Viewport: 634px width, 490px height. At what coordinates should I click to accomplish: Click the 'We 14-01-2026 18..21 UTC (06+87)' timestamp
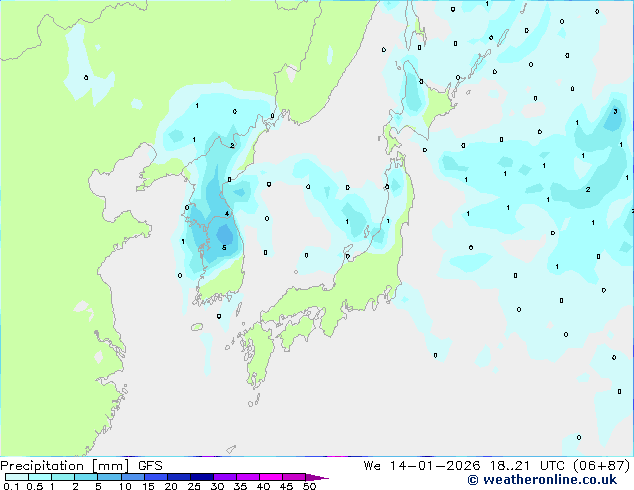497,466
